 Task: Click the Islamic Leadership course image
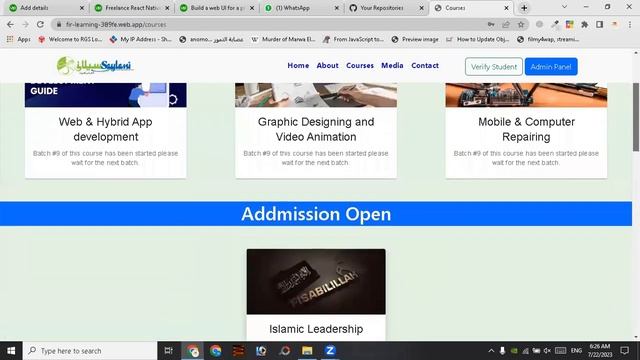[316, 282]
